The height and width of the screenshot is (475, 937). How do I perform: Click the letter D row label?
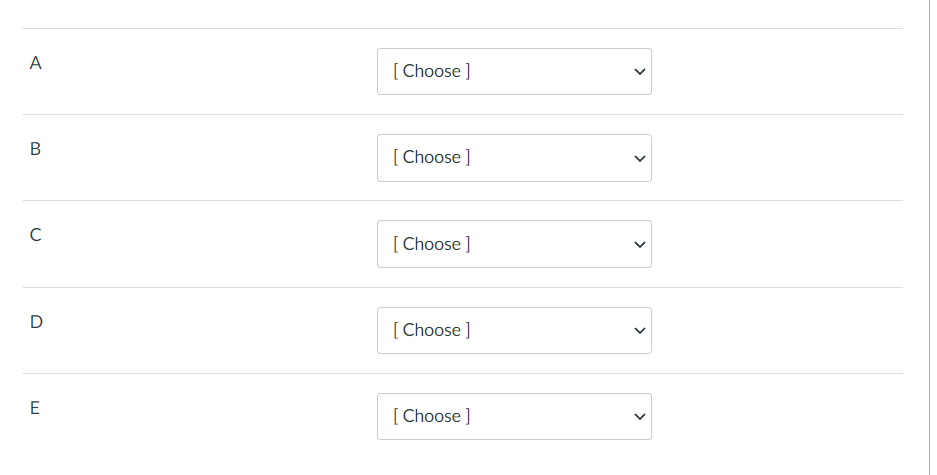click(36, 322)
